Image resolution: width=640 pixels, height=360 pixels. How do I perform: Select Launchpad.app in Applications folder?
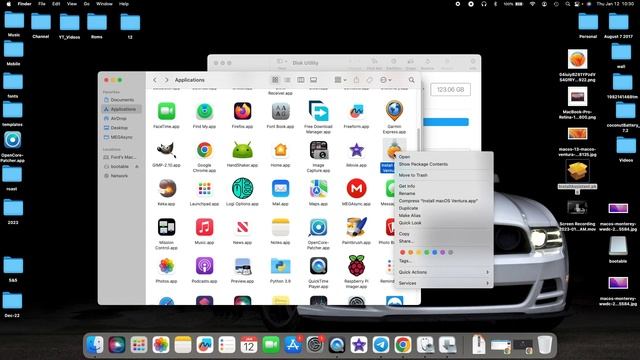tap(204, 189)
